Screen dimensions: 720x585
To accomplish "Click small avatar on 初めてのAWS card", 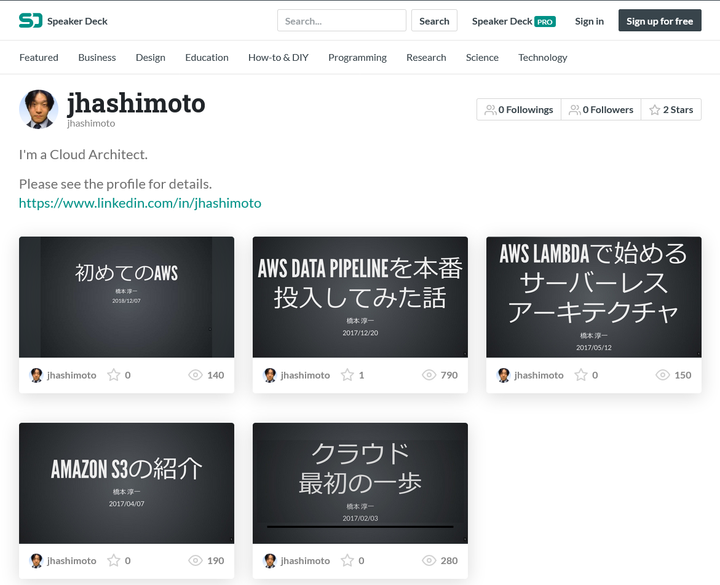I will (36, 375).
